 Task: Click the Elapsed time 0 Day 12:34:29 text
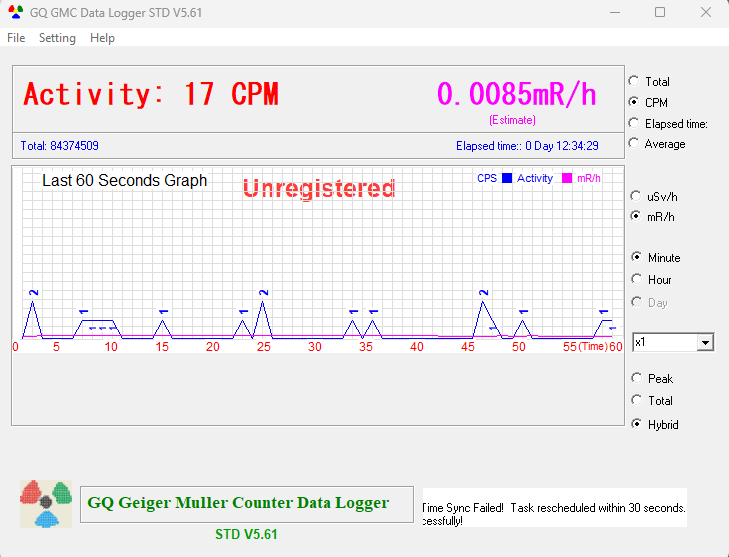tap(527, 146)
